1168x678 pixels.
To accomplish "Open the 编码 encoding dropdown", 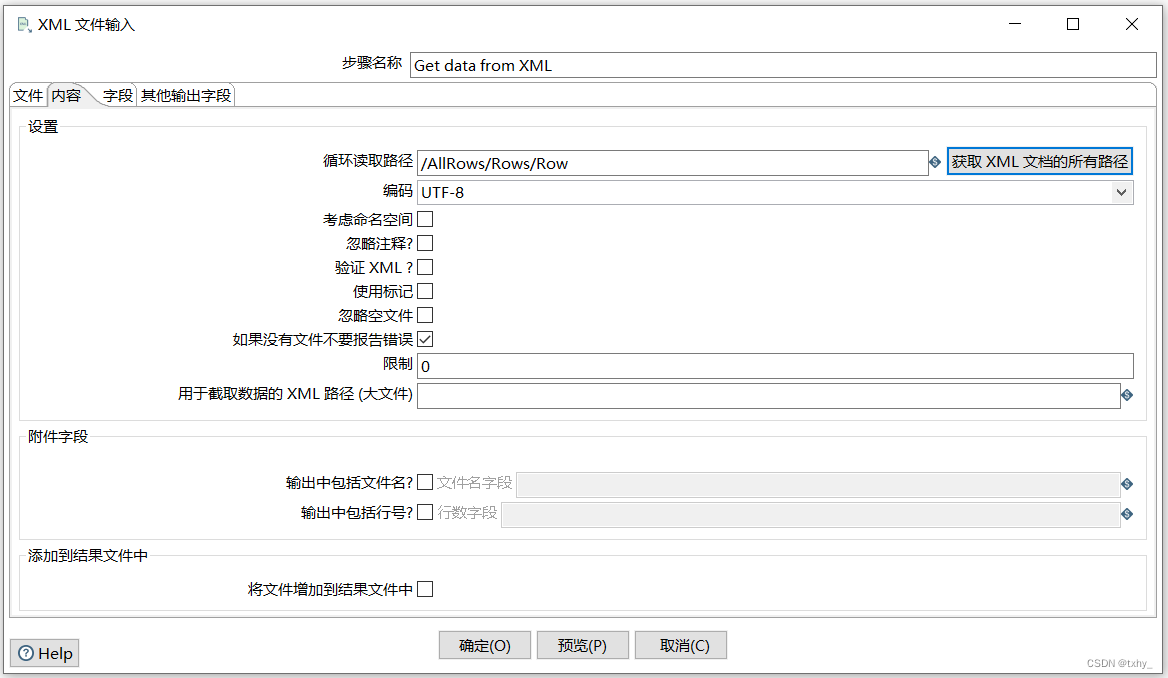I will (x=1124, y=192).
